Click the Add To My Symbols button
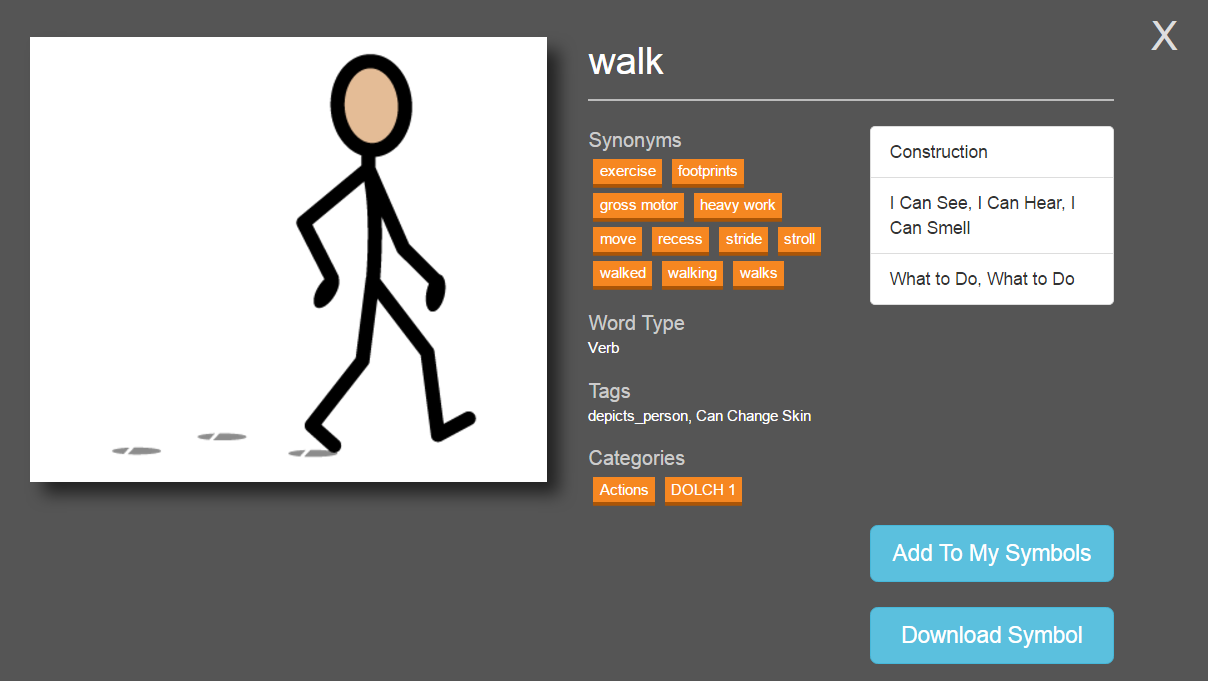Screen dimensions: 1208x681 tap(991, 553)
